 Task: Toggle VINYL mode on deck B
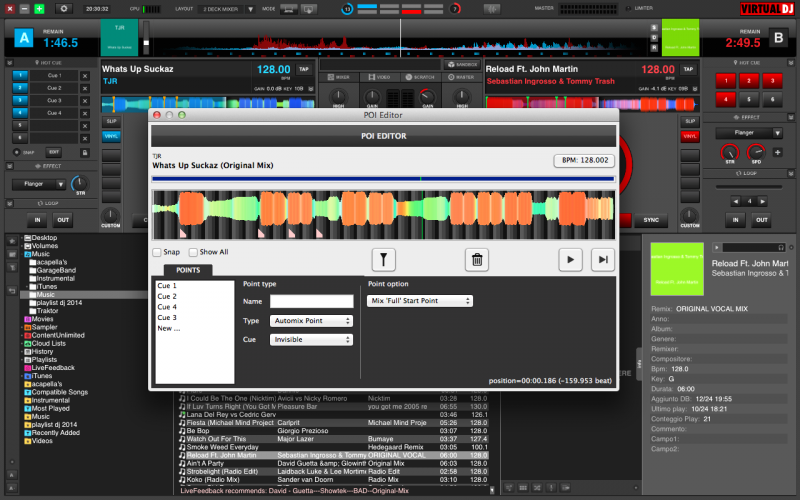tap(690, 136)
